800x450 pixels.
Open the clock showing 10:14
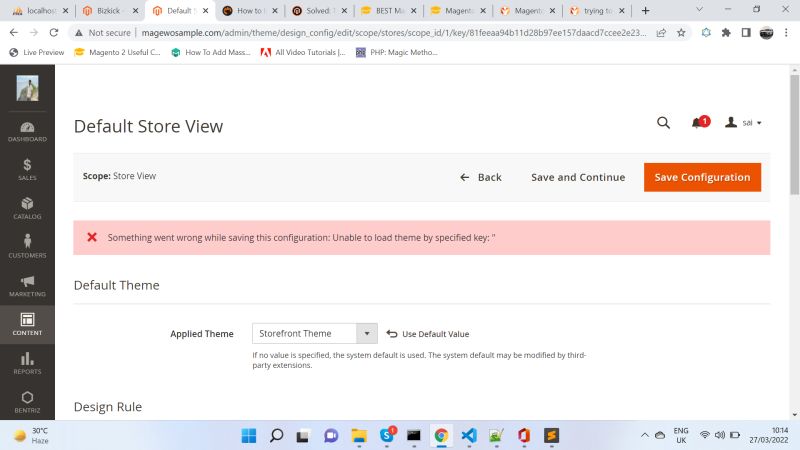(768, 435)
